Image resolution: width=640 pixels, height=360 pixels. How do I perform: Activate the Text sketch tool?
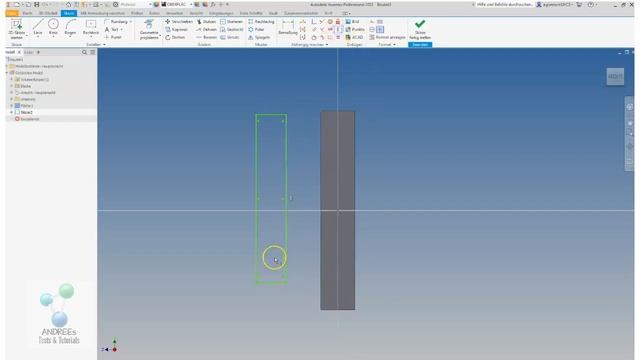[112, 29]
